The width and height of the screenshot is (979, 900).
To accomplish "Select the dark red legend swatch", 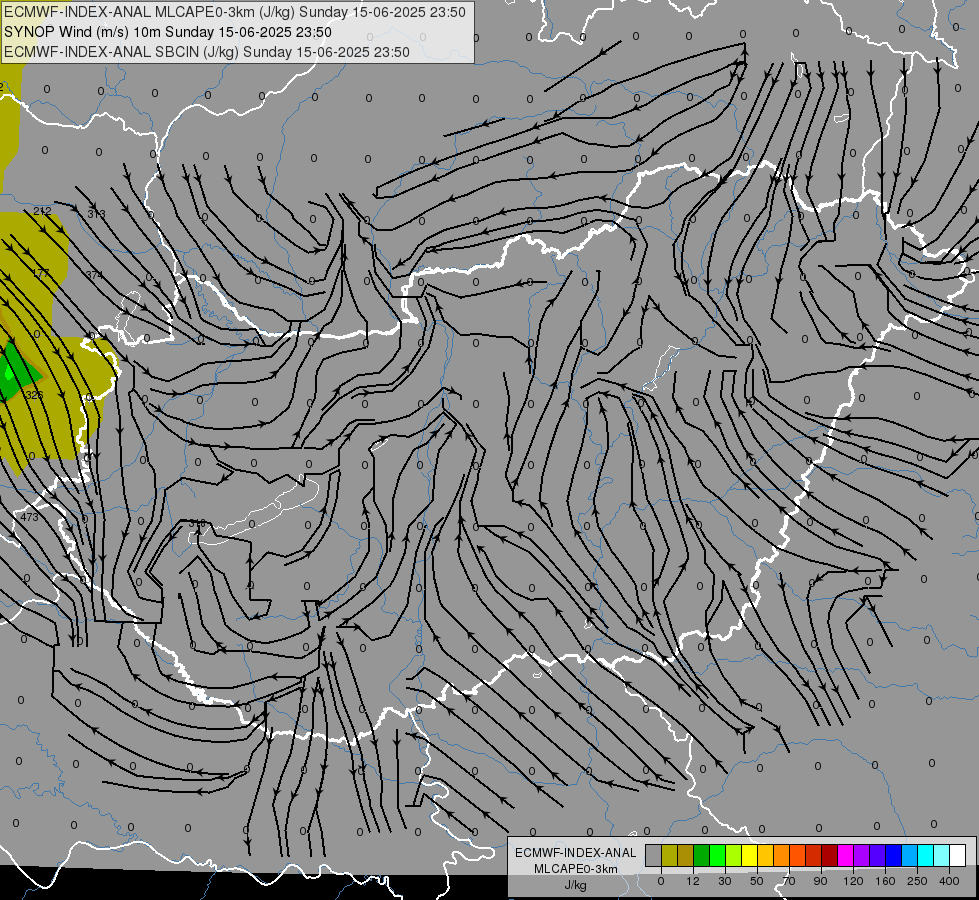I will pyautogui.click(x=829, y=855).
